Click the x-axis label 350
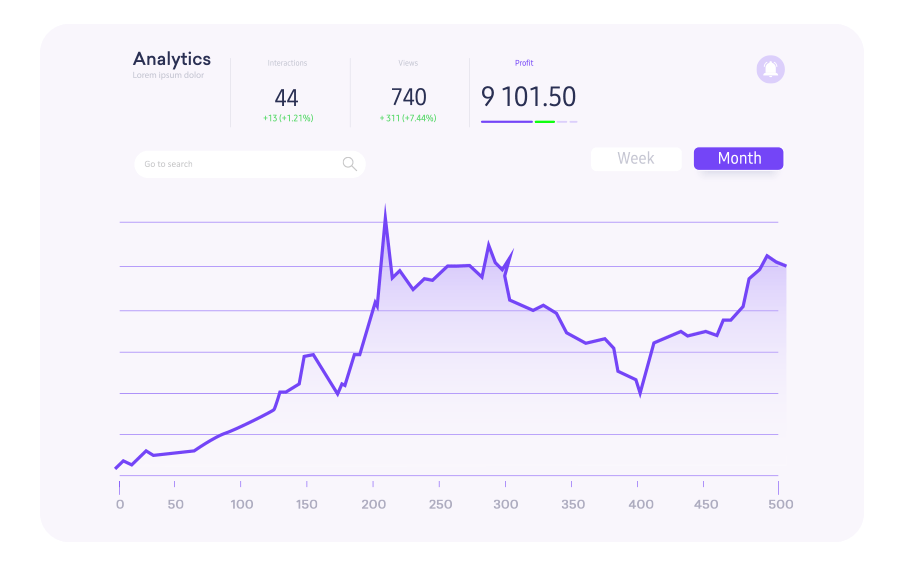Viewport: 900px width, 566px height. [x=573, y=505]
